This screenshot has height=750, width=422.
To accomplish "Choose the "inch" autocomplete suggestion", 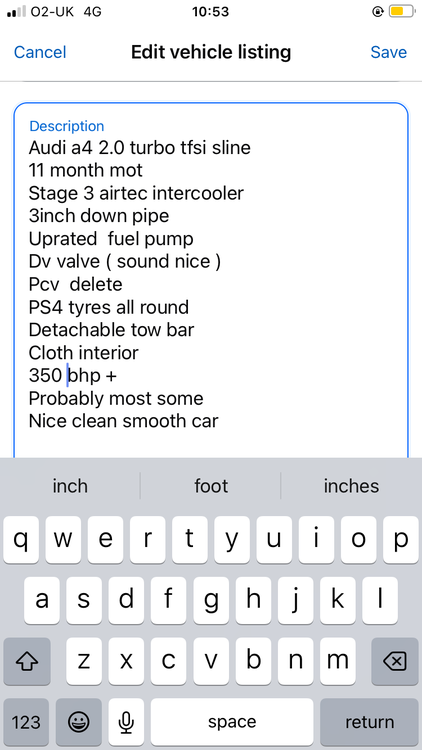I will click(x=70, y=486).
